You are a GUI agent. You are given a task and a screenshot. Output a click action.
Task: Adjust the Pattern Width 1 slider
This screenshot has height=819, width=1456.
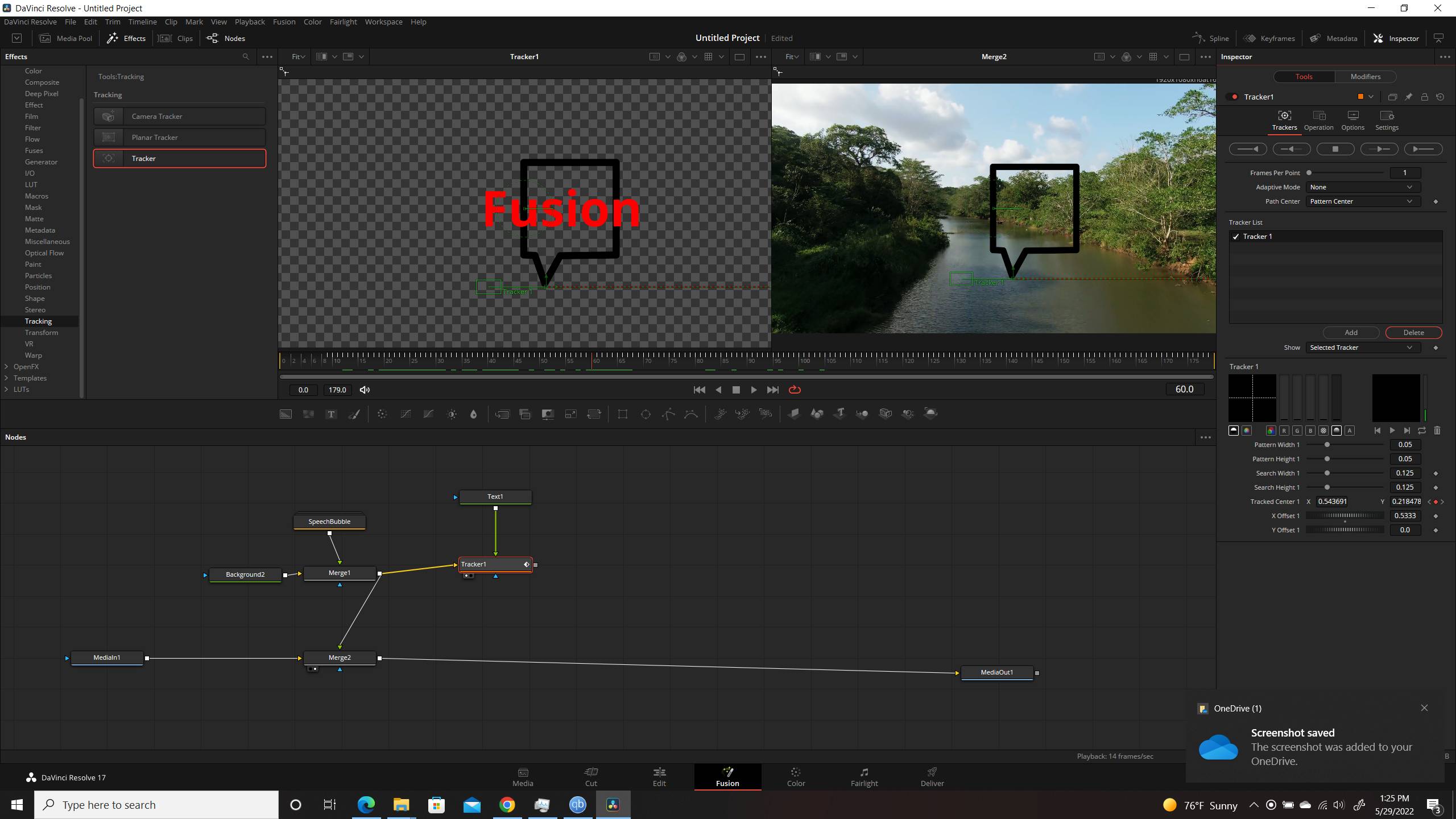click(1346, 445)
